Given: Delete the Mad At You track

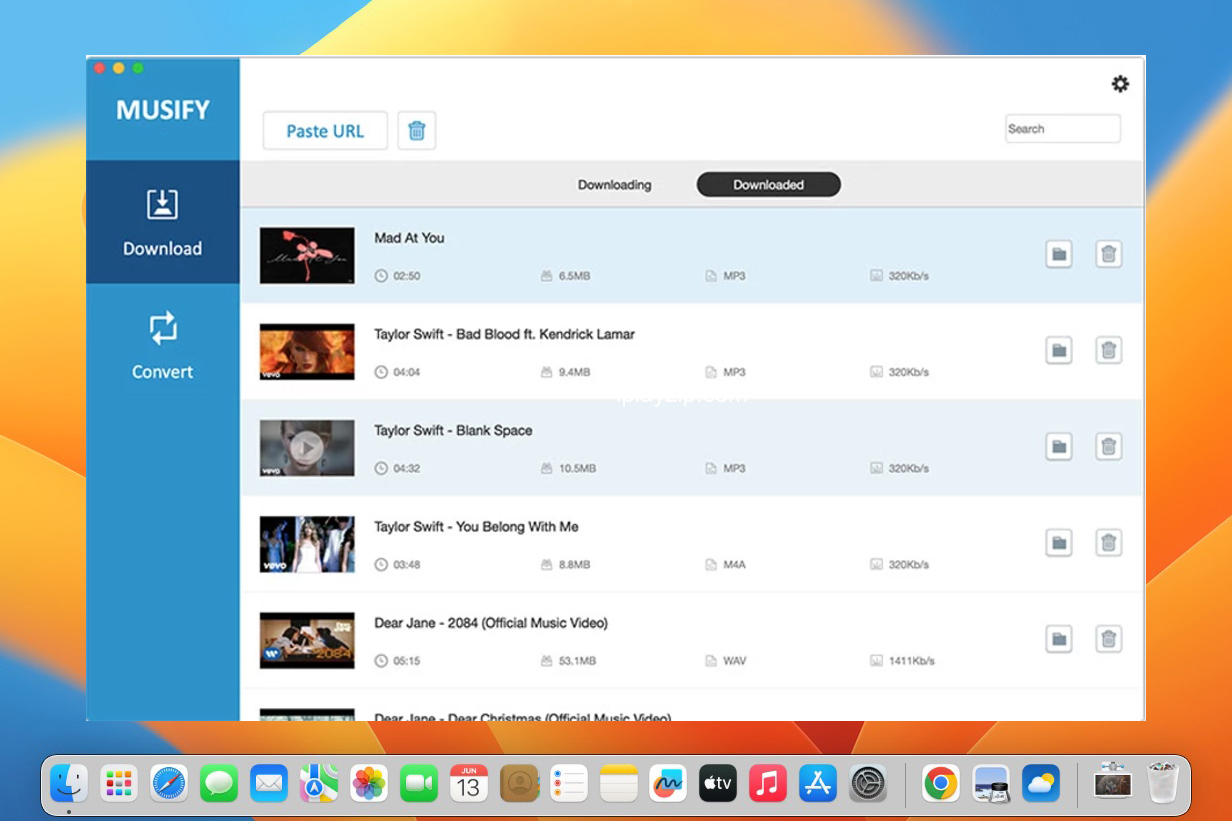Looking at the screenshot, I should [1108, 254].
